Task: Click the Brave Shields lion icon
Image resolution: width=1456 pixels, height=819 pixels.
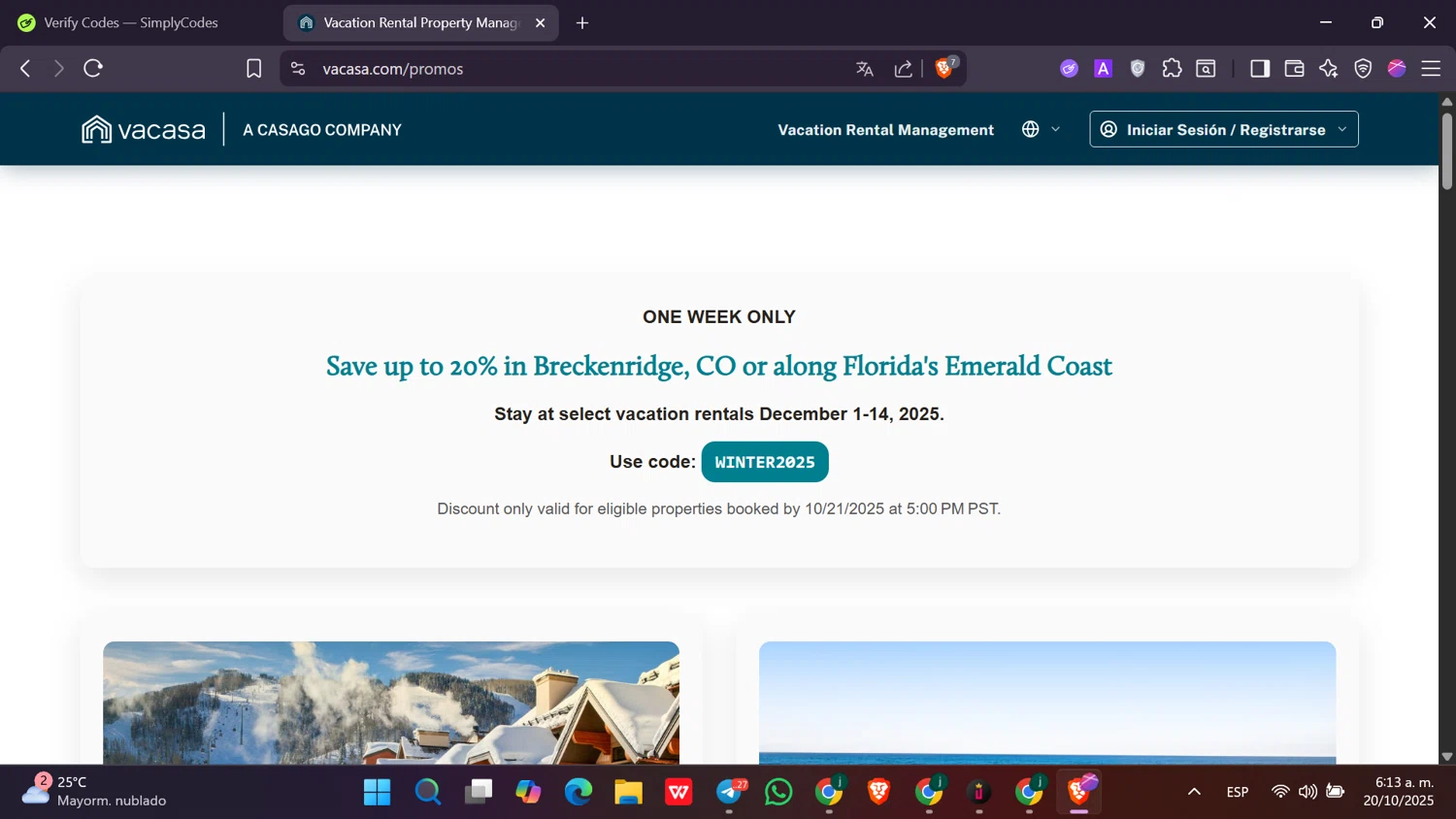Action: (x=943, y=68)
